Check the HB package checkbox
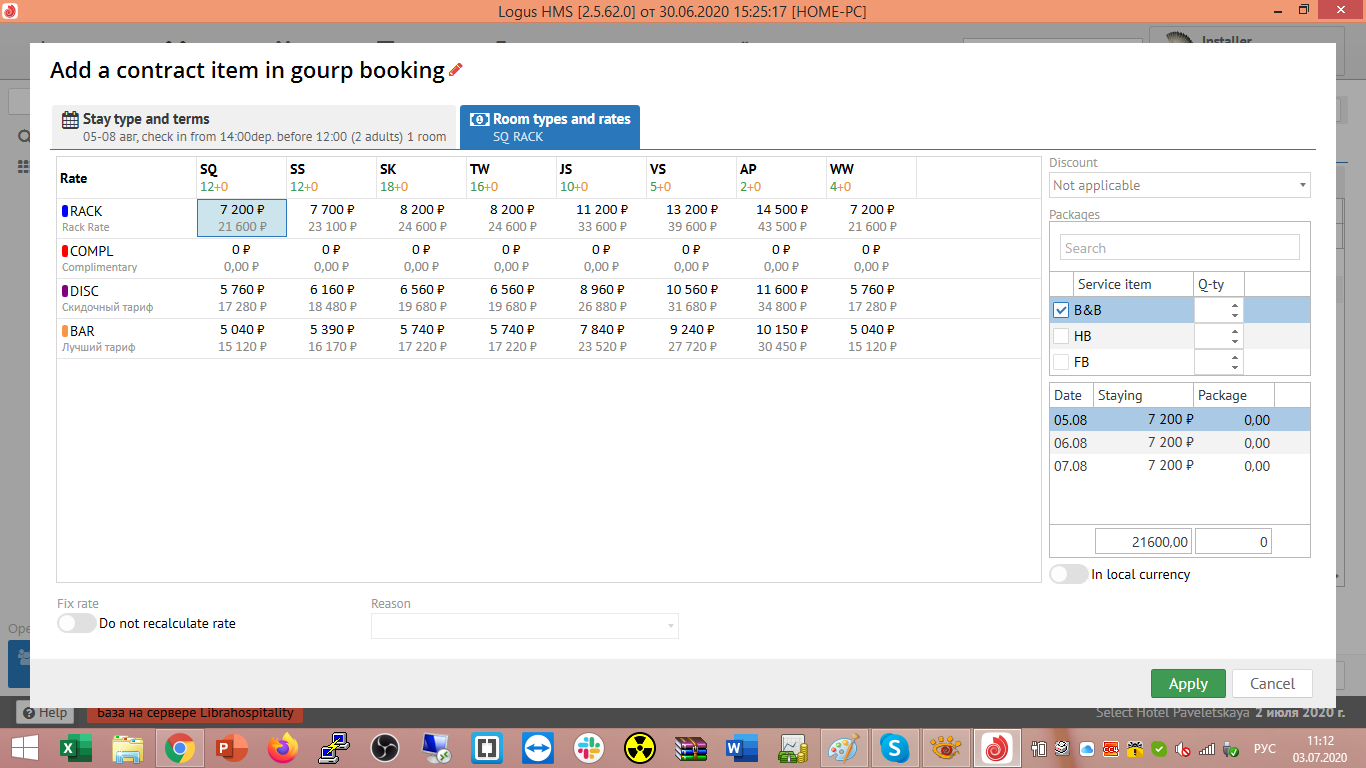The image size is (1366, 768). point(1061,337)
